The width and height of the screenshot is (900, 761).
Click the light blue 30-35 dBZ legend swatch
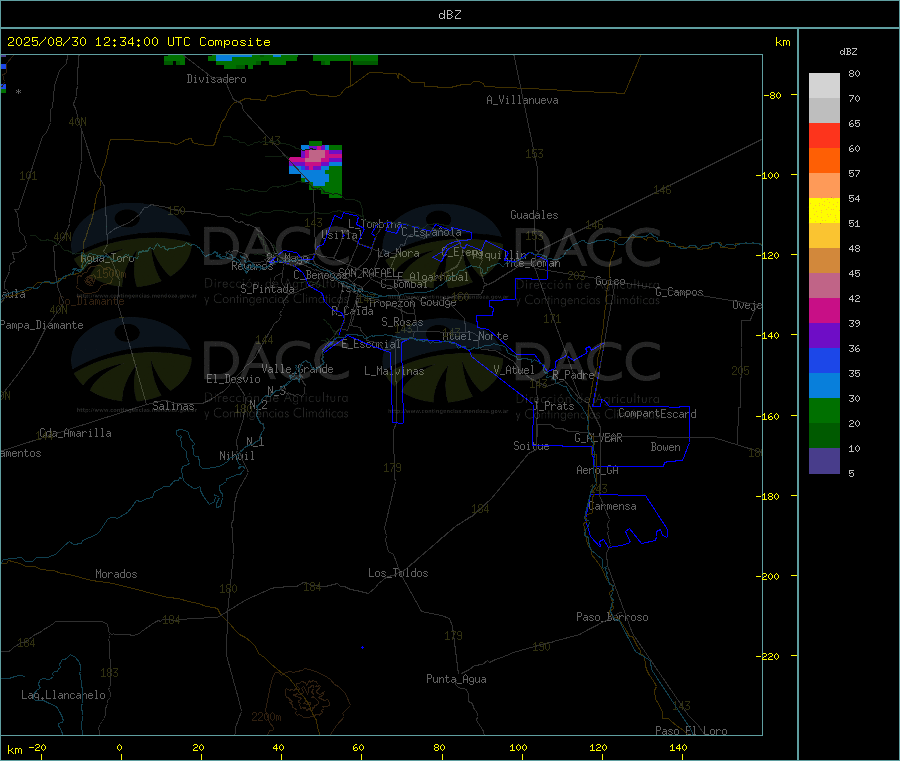pyautogui.click(x=824, y=386)
